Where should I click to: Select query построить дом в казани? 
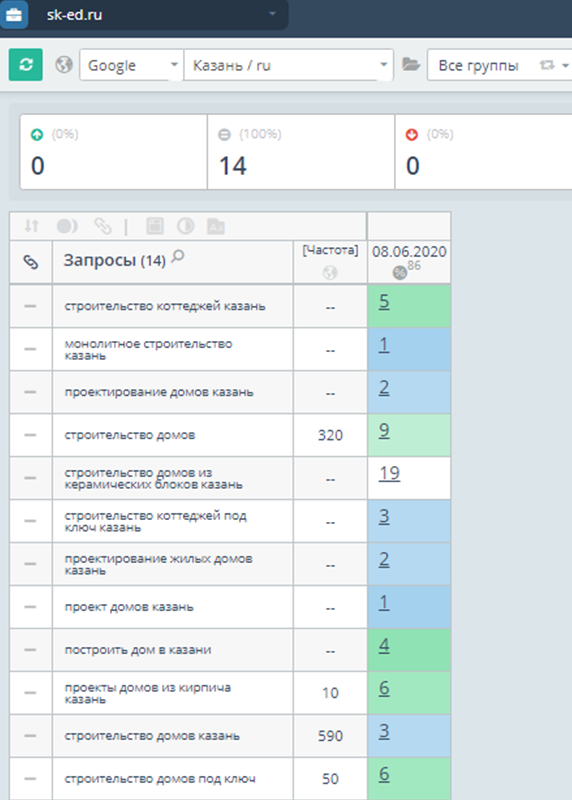tap(138, 650)
